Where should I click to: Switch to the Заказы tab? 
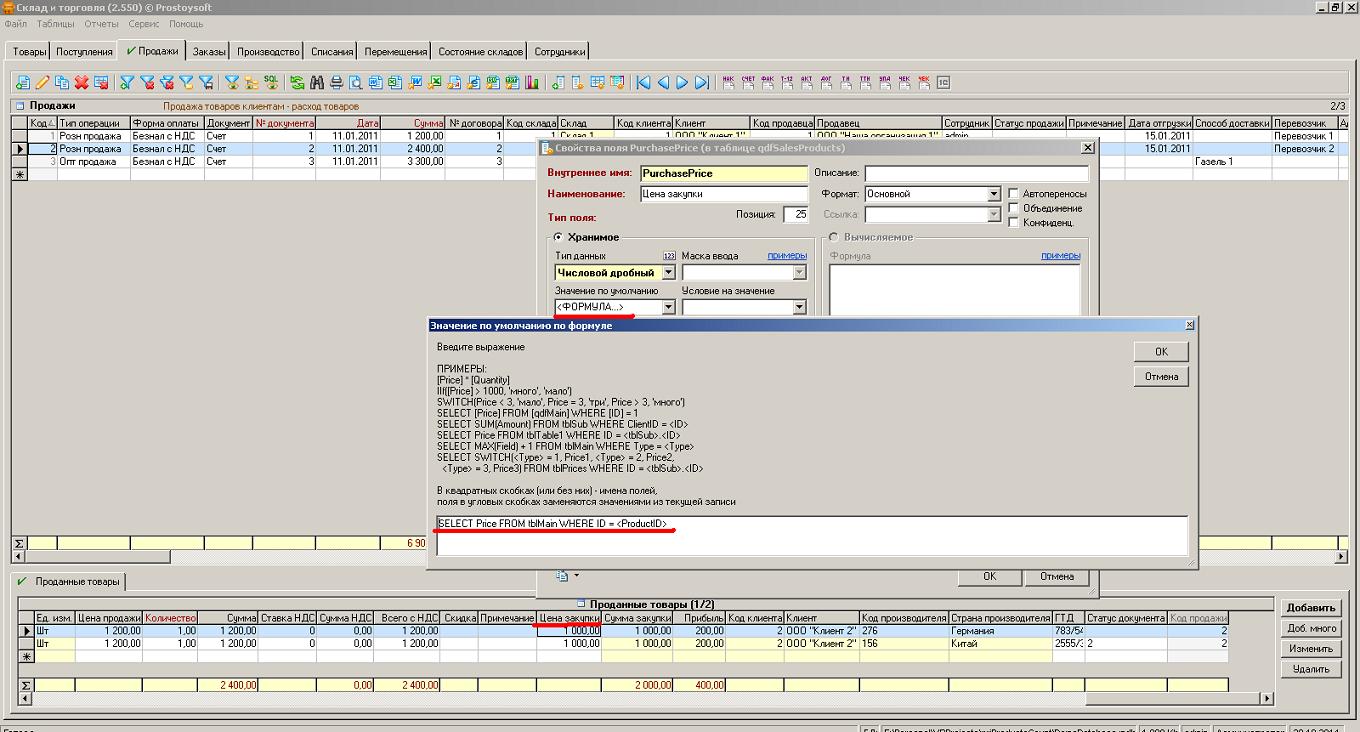coord(209,52)
